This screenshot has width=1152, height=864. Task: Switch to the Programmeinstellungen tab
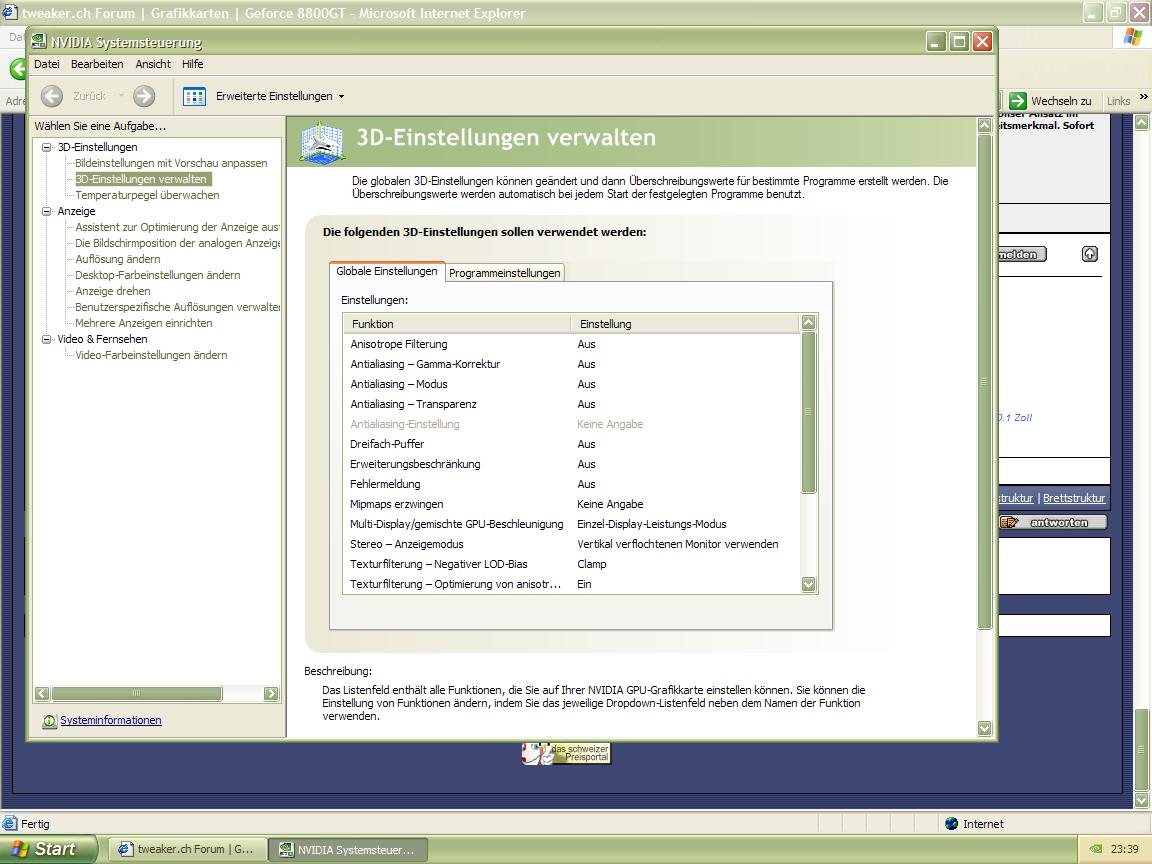504,273
